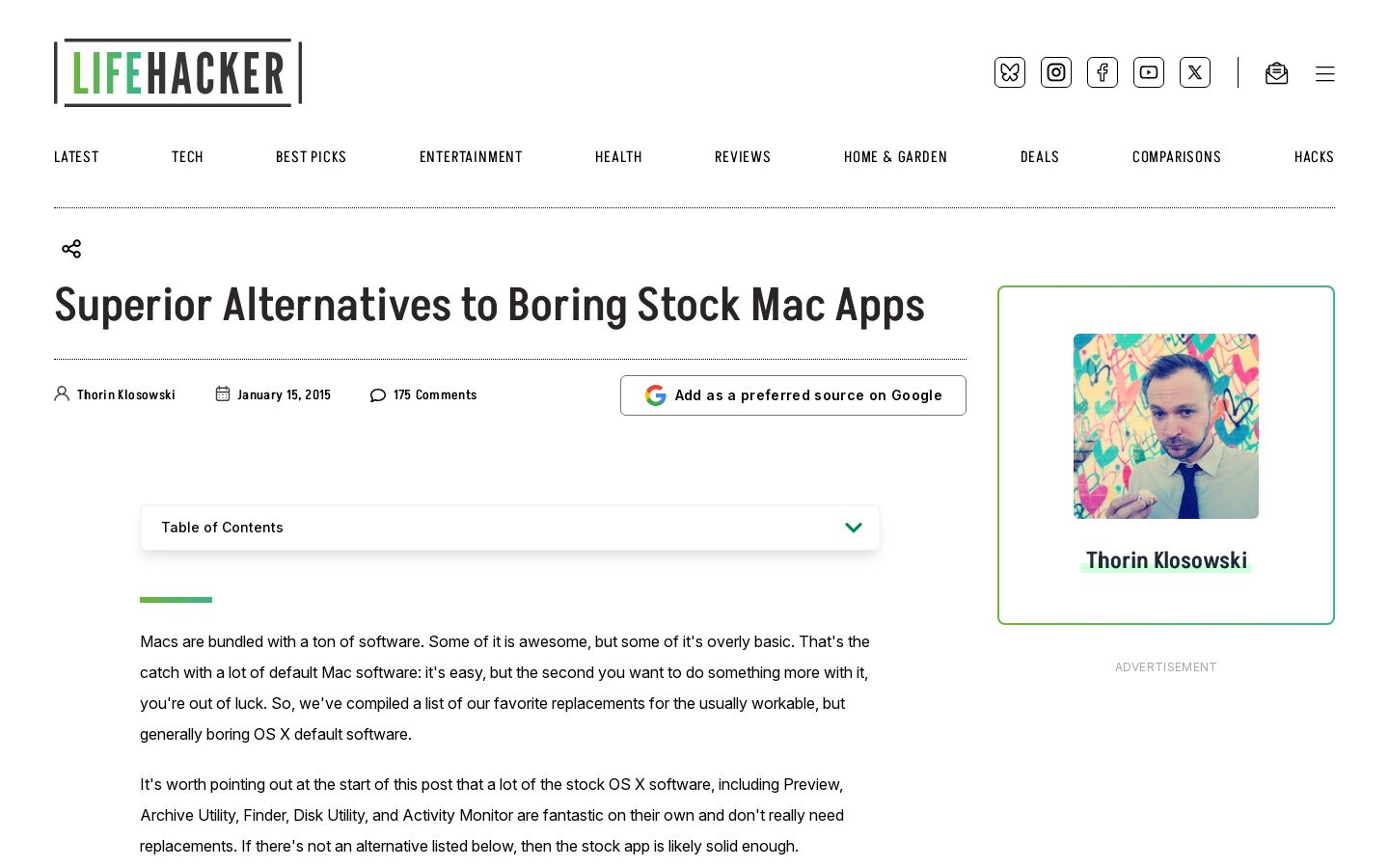
Task: Click author byline Thorin Klosowski under headline
Action: [126, 395]
